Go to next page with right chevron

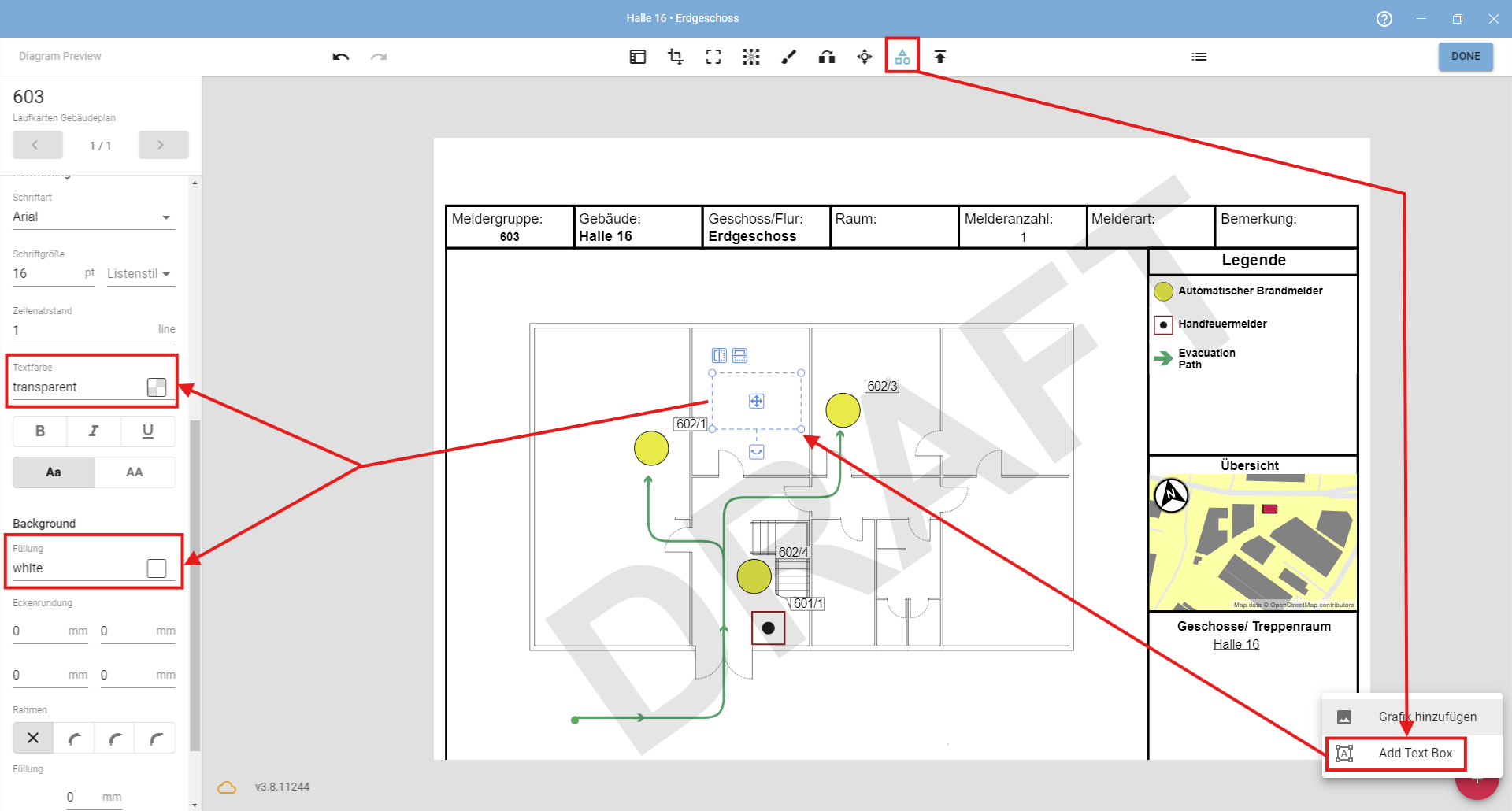coord(164,145)
